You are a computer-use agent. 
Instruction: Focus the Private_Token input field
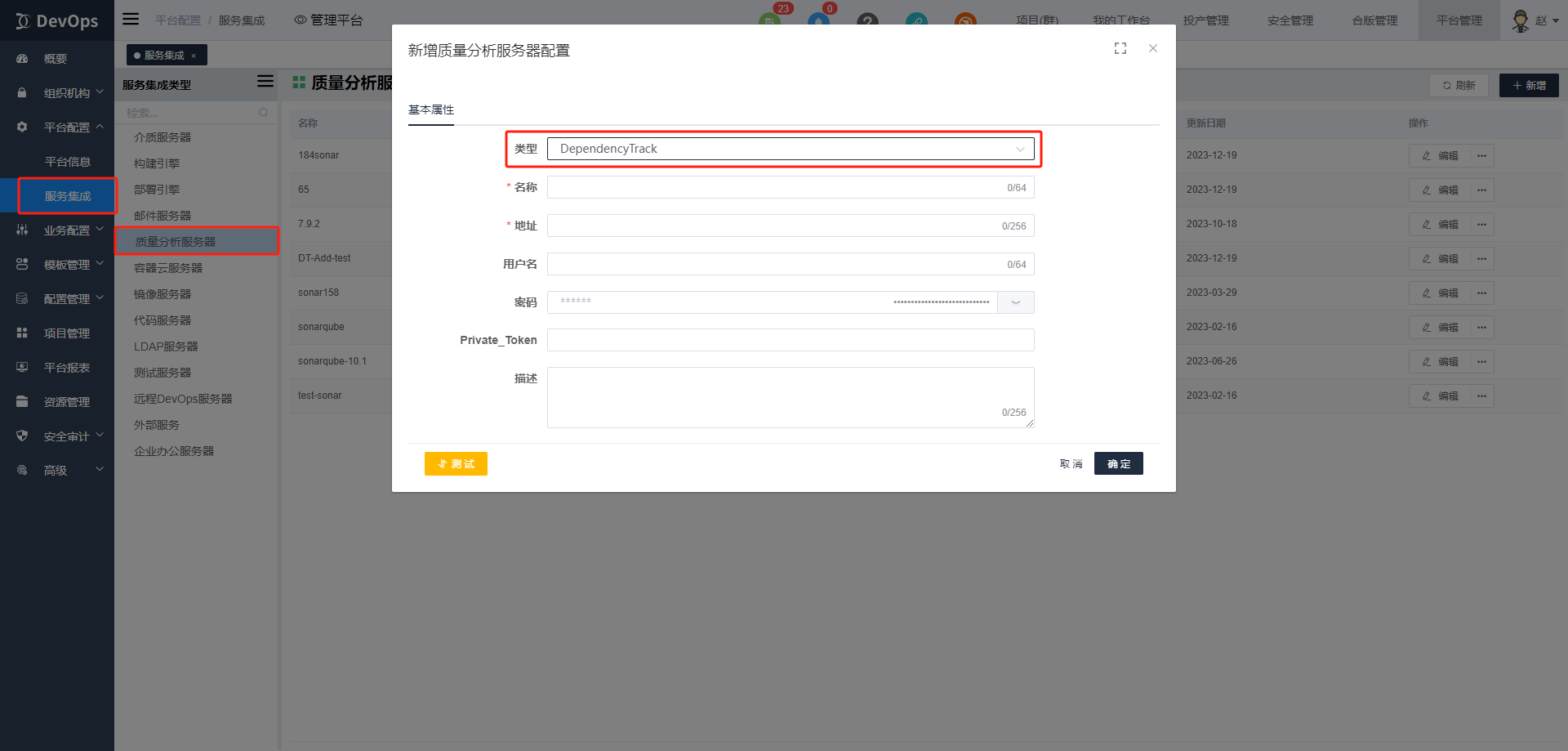[x=790, y=340]
